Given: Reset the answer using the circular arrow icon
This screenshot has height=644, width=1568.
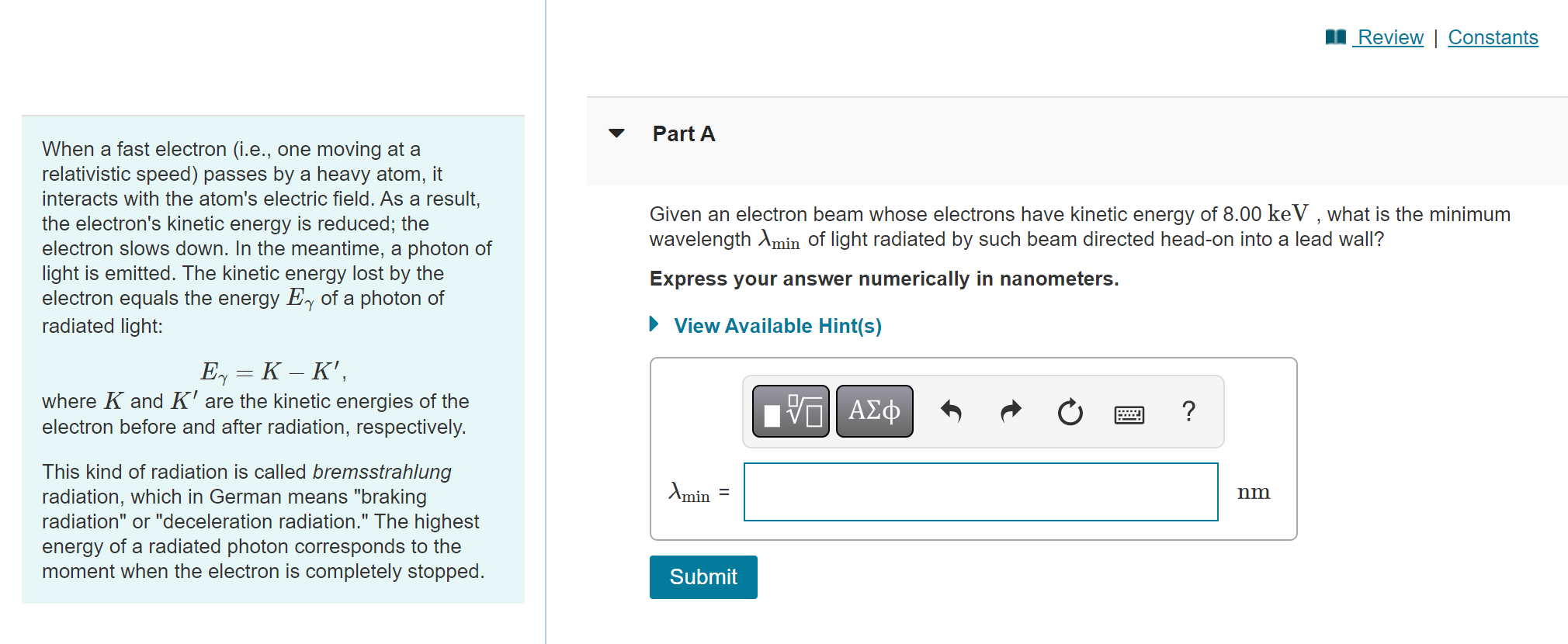Looking at the screenshot, I should tap(1069, 411).
